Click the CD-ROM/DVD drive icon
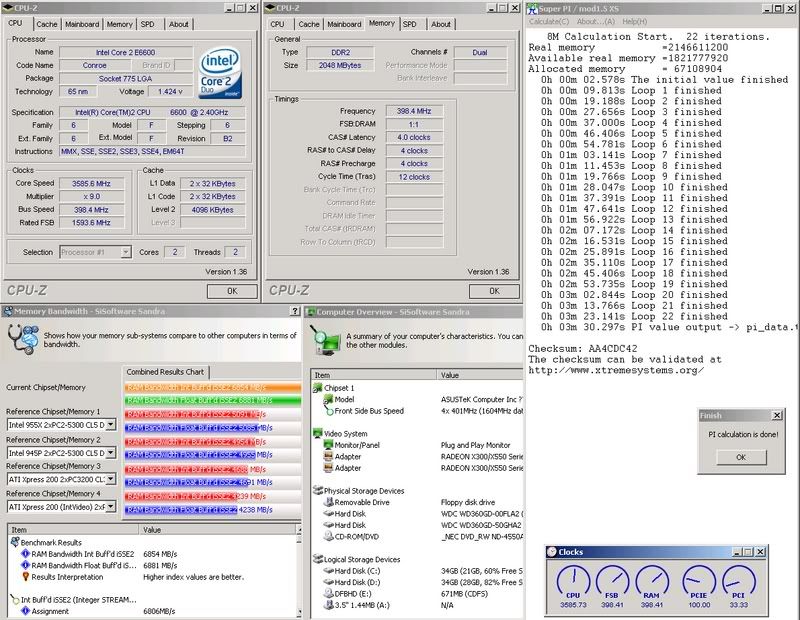This screenshot has width=800, height=620. (x=329, y=536)
